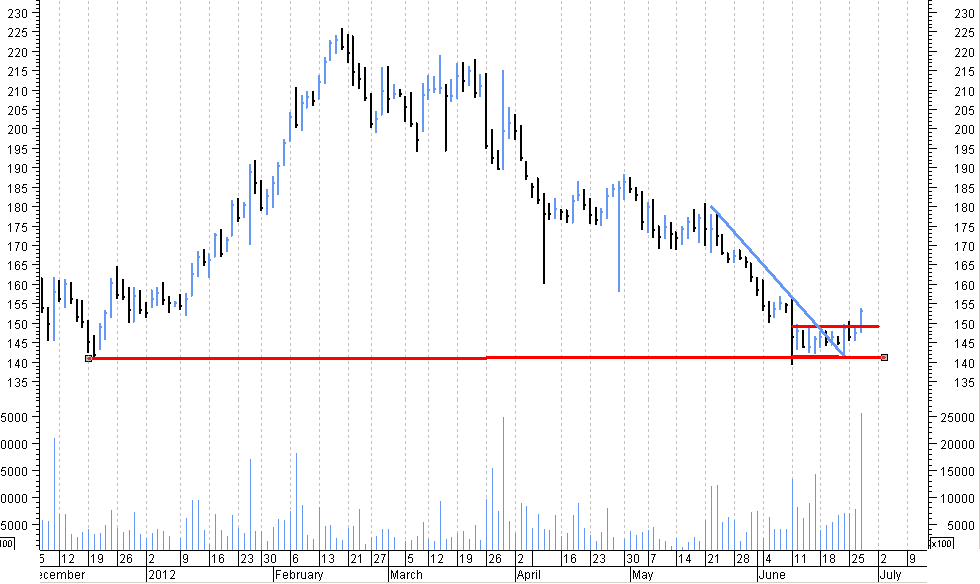Image resolution: width=980 pixels, height=584 pixels.
Task: Click the 'June' month label
Action: (x=771, y=575)
